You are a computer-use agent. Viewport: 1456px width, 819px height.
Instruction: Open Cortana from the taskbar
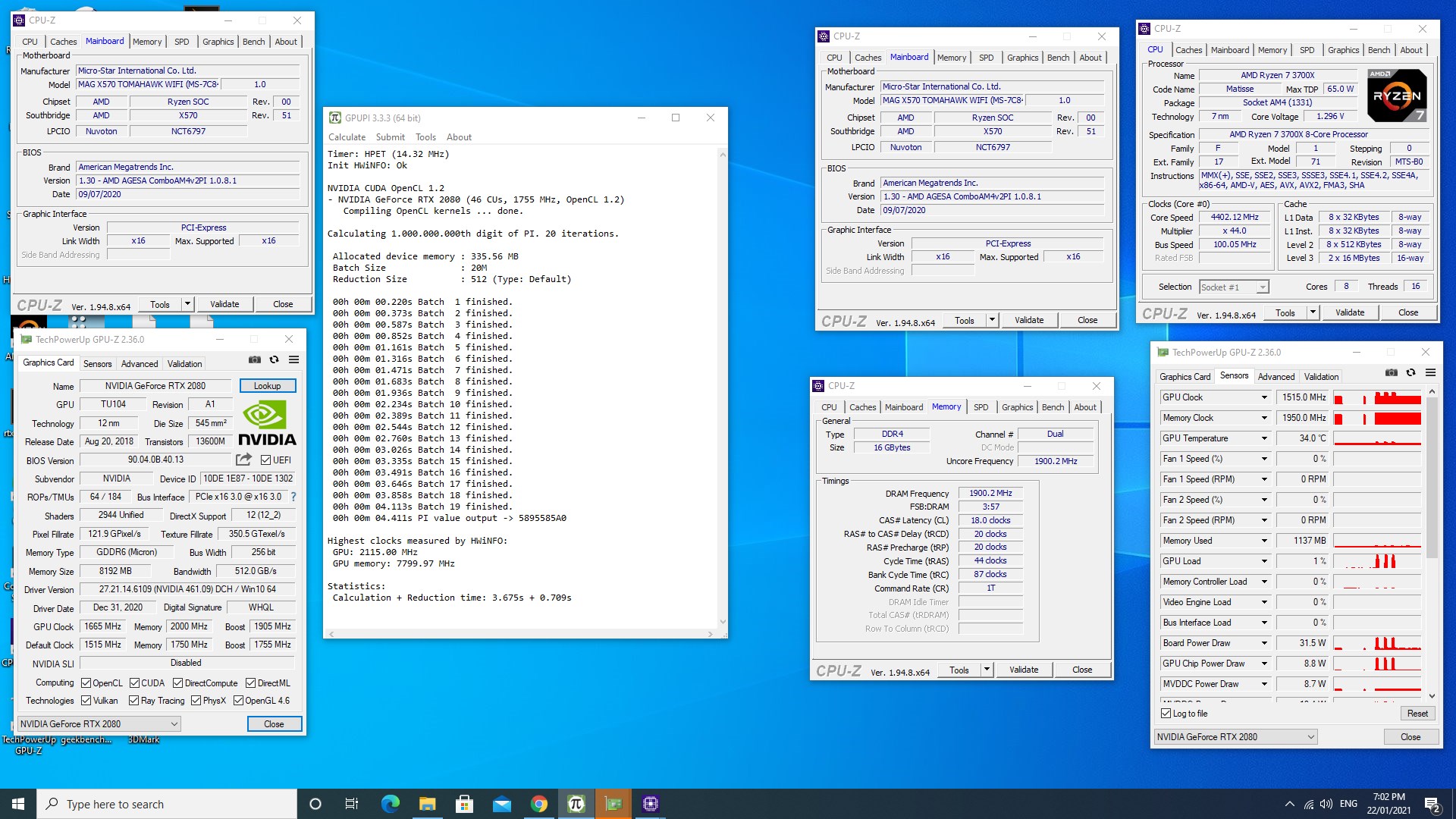click(x=315, y=804)
